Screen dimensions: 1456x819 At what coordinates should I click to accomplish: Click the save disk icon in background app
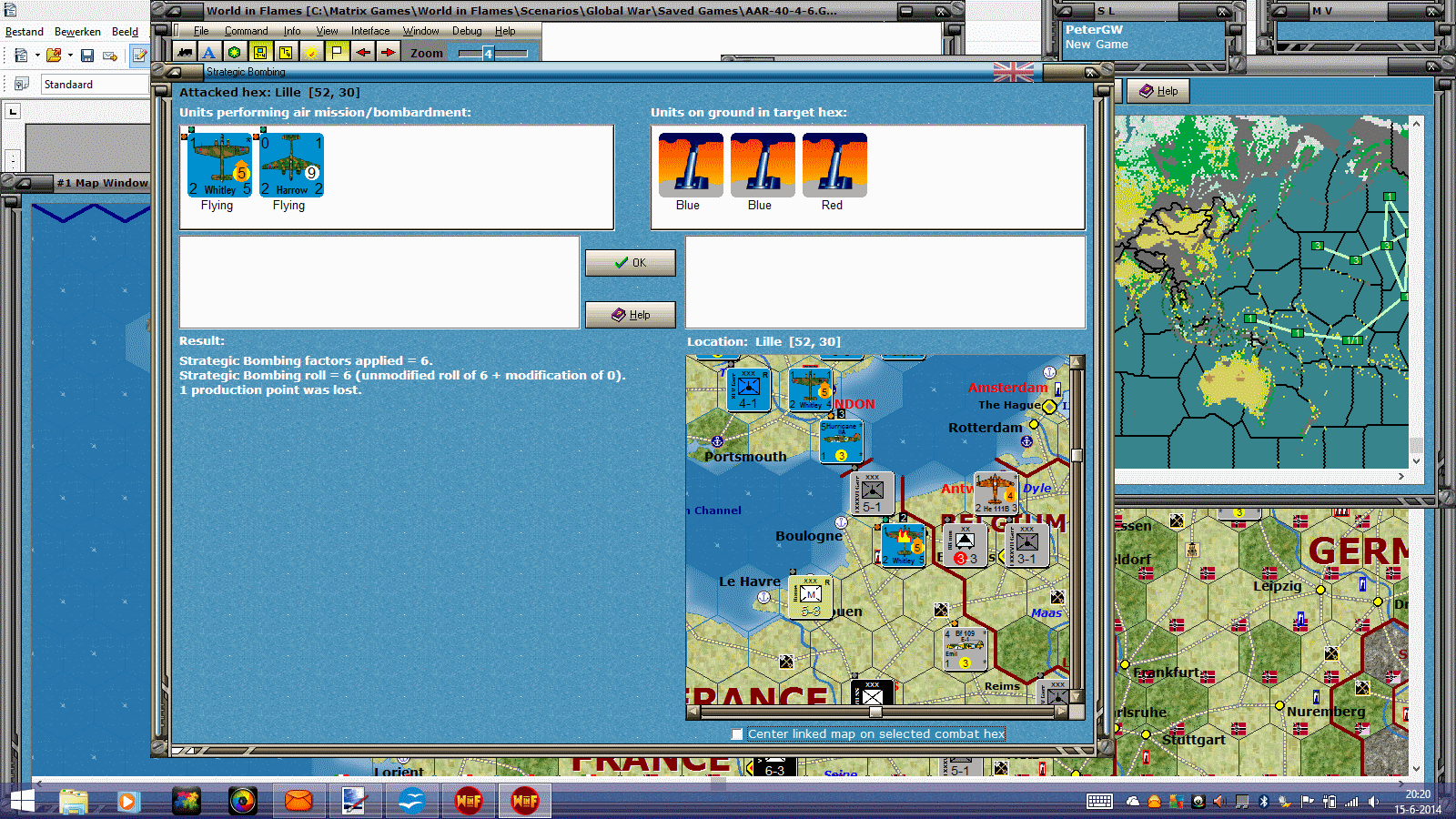(x=87, y=56)
